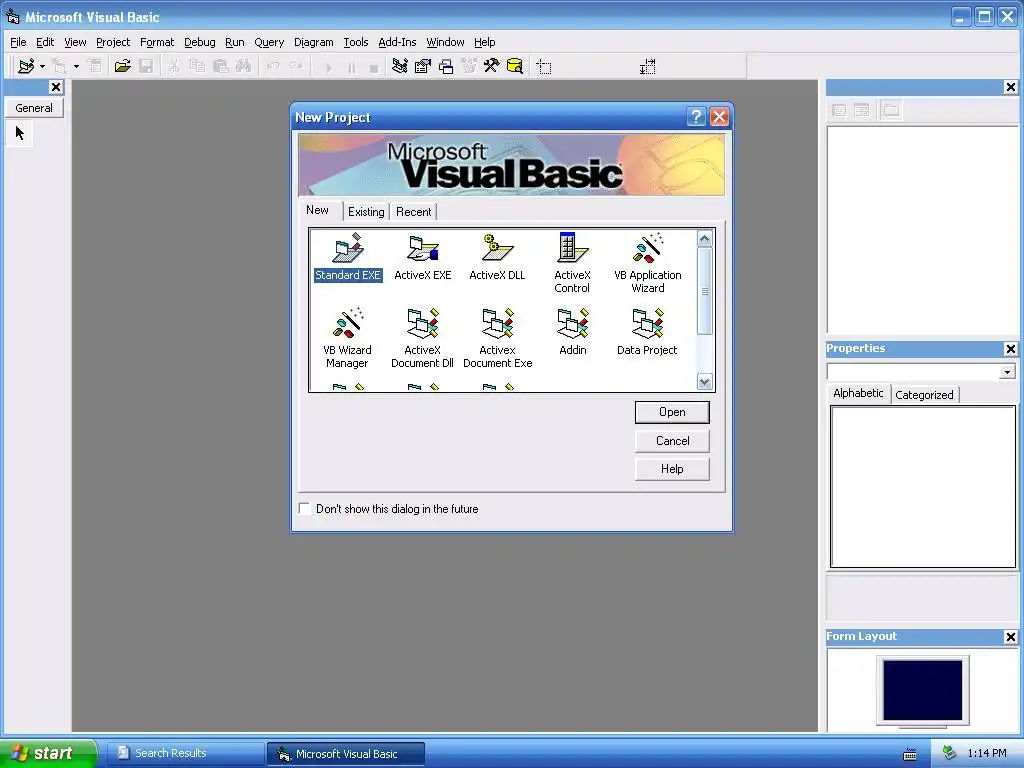Click the General toolbox tab

click(34, 108)
